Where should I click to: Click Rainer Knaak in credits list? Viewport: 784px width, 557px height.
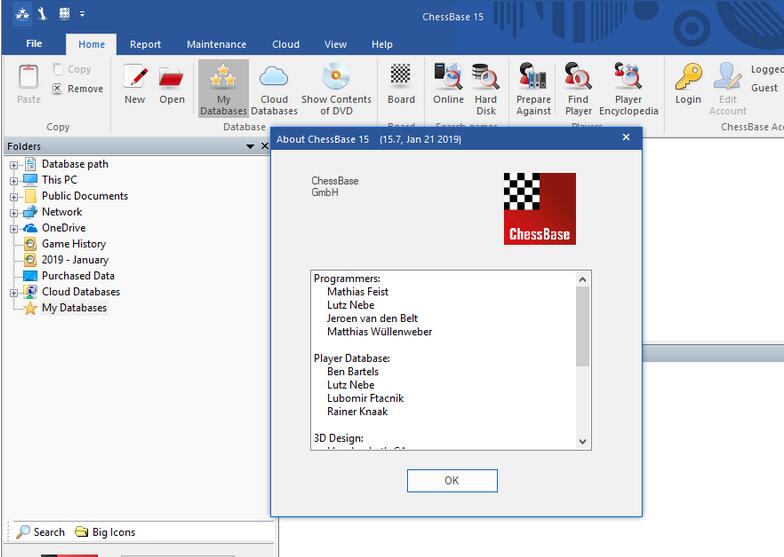pyautogui.click(x=357, y=412)
